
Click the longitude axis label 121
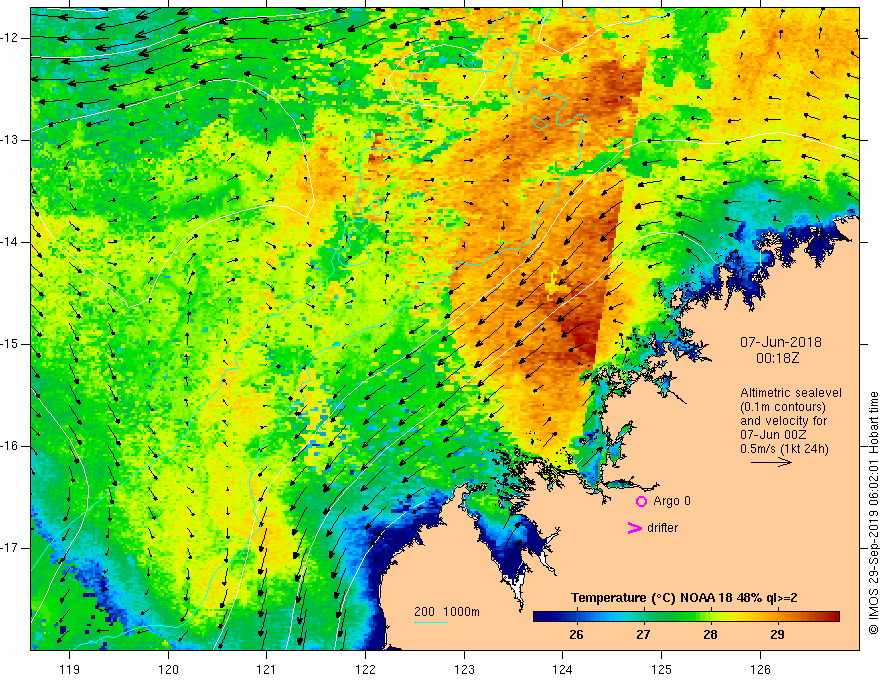[x=267, y=669]
